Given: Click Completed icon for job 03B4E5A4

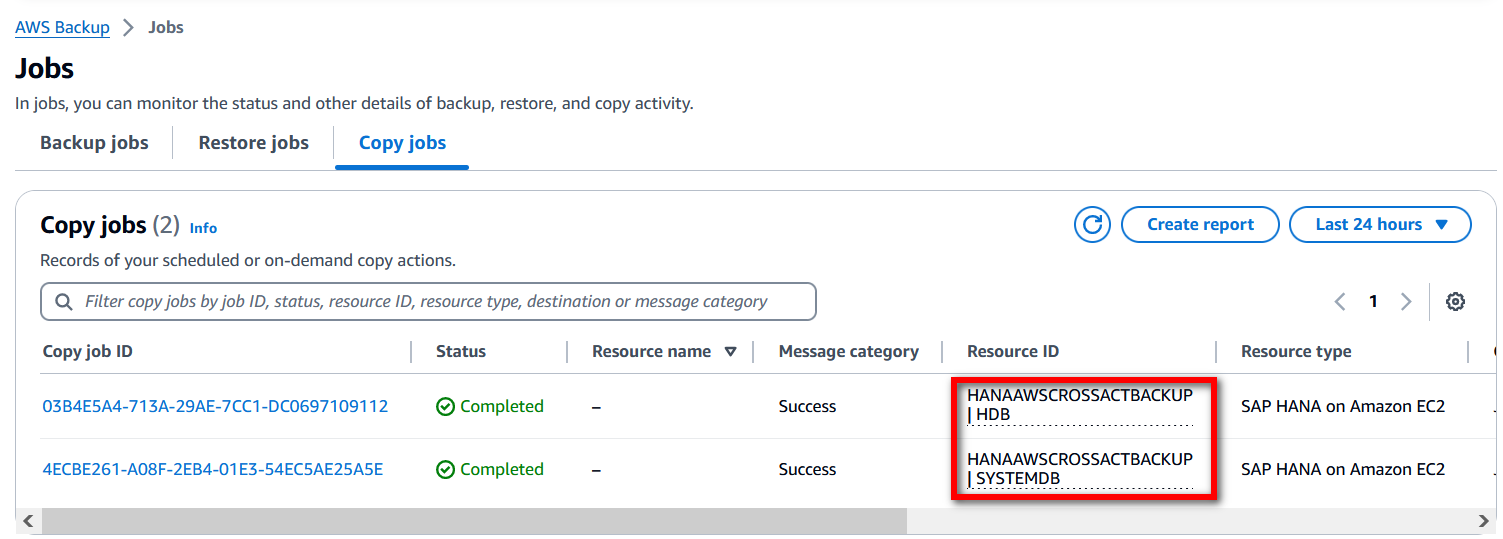Looking at the screenshot, I should coord(445,407).
